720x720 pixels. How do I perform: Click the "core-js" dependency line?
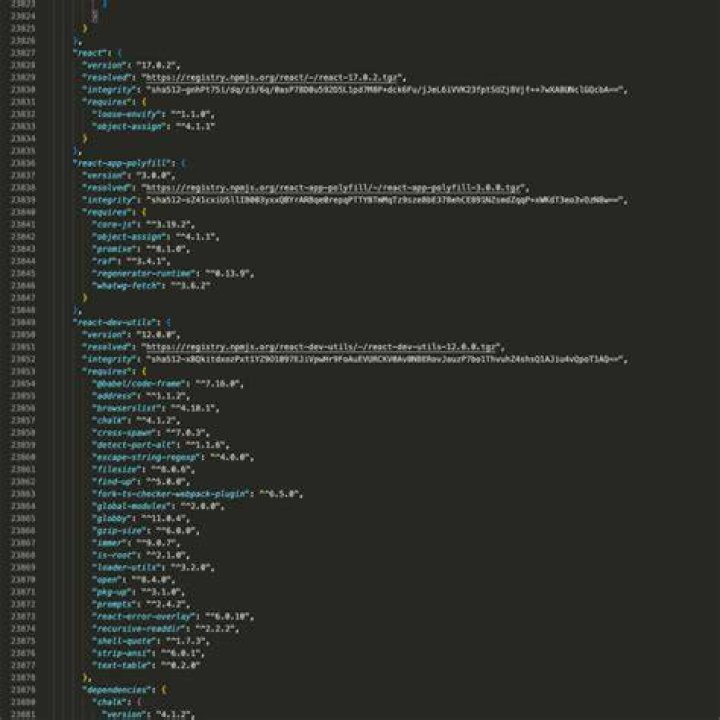[143, 225]
